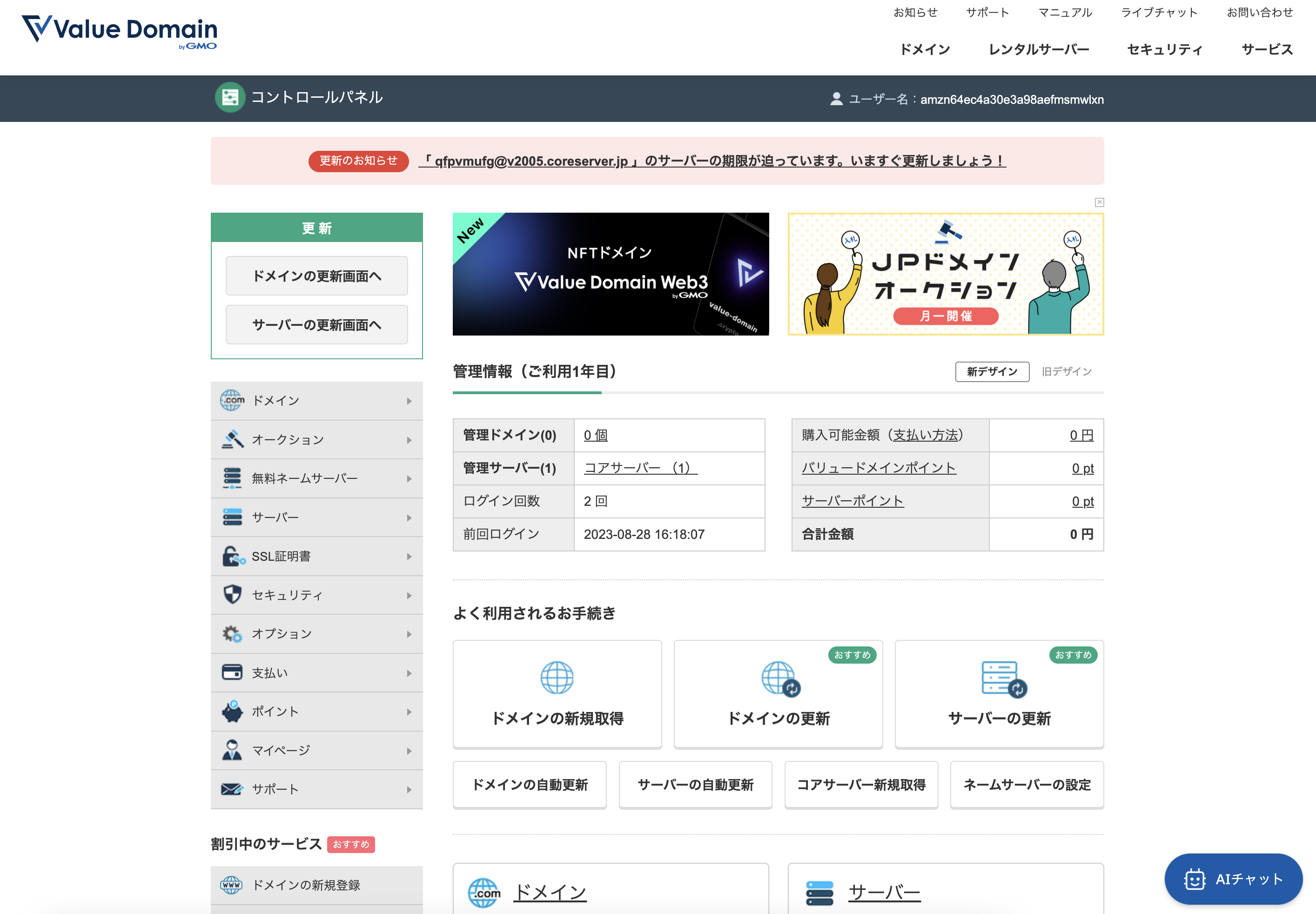Click バリュードメインポイント link
The width and height of the screenshot is (1316, 914).
(x=879, y=468)
